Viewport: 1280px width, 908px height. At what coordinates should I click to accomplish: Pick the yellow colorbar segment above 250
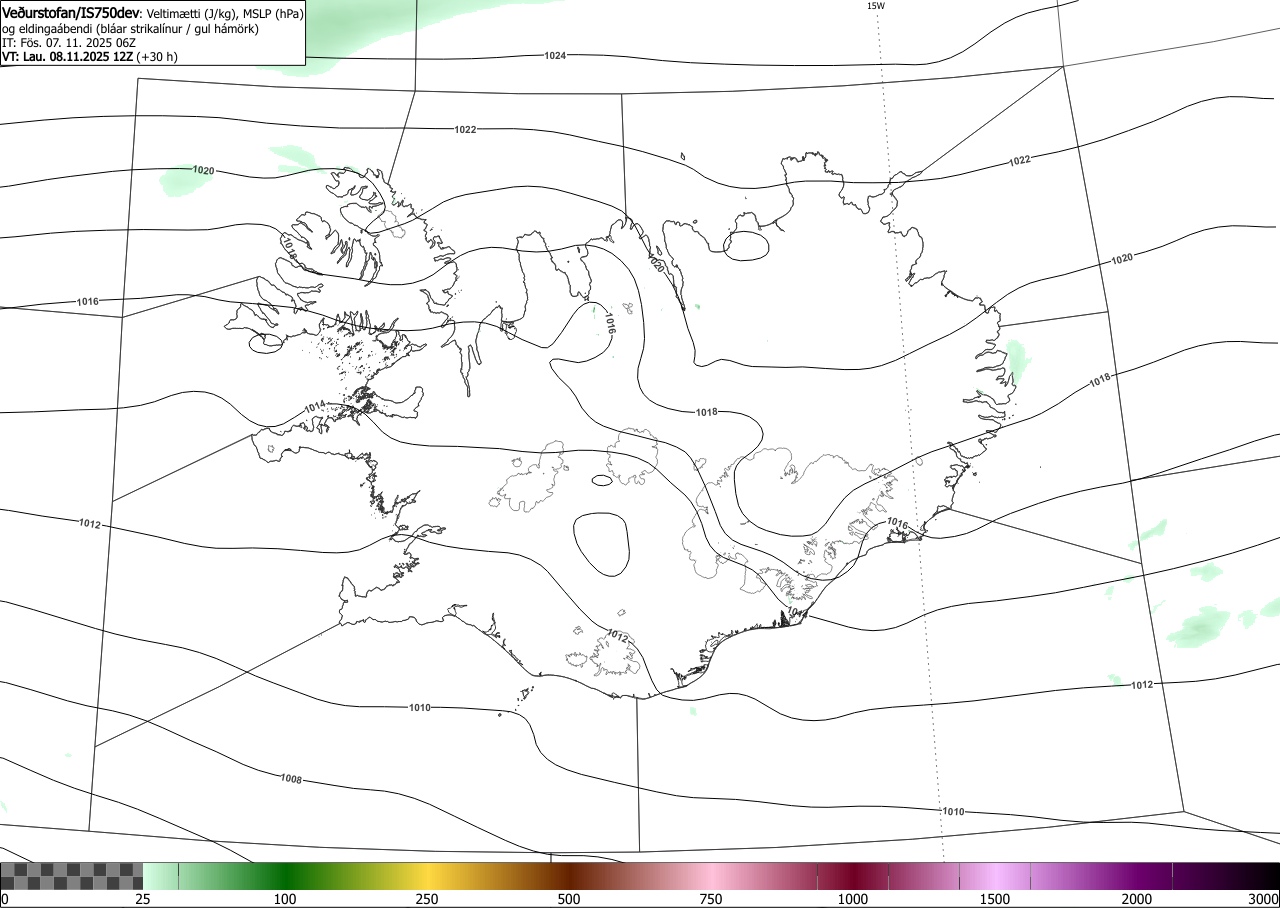tap(427, 876)
